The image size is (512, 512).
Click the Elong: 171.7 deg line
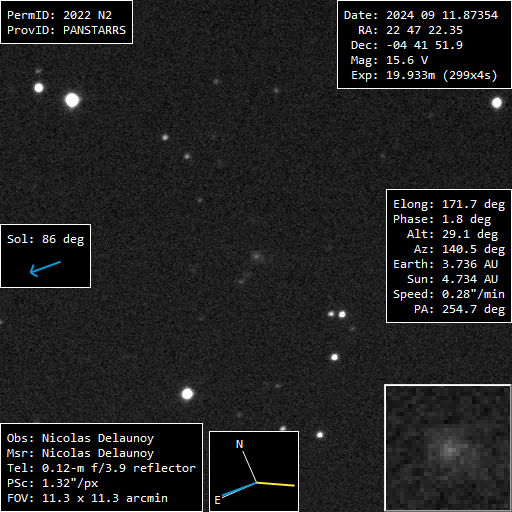(x=449, y=204)
